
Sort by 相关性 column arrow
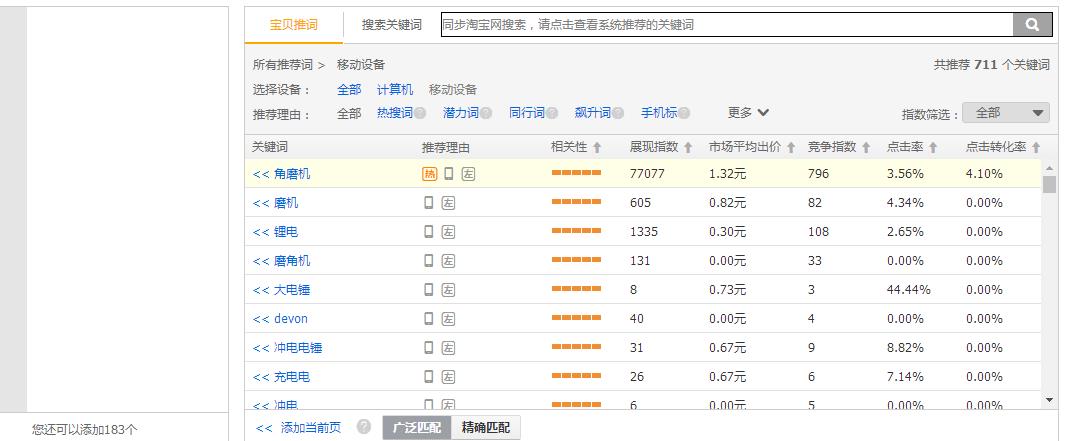click(x=597, y=148)
